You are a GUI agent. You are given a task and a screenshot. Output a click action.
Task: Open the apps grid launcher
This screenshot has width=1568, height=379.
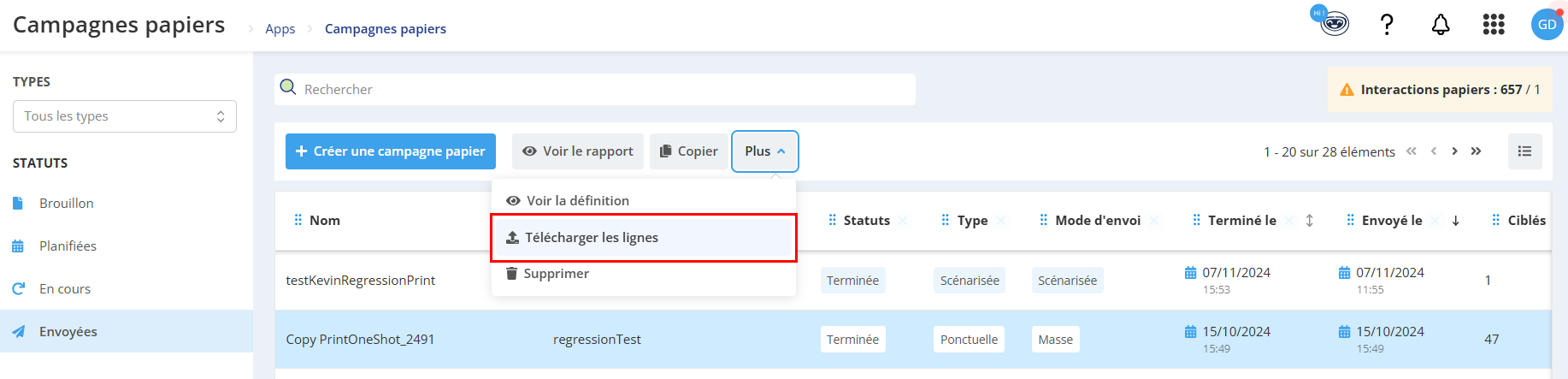tap(1494, 25)
